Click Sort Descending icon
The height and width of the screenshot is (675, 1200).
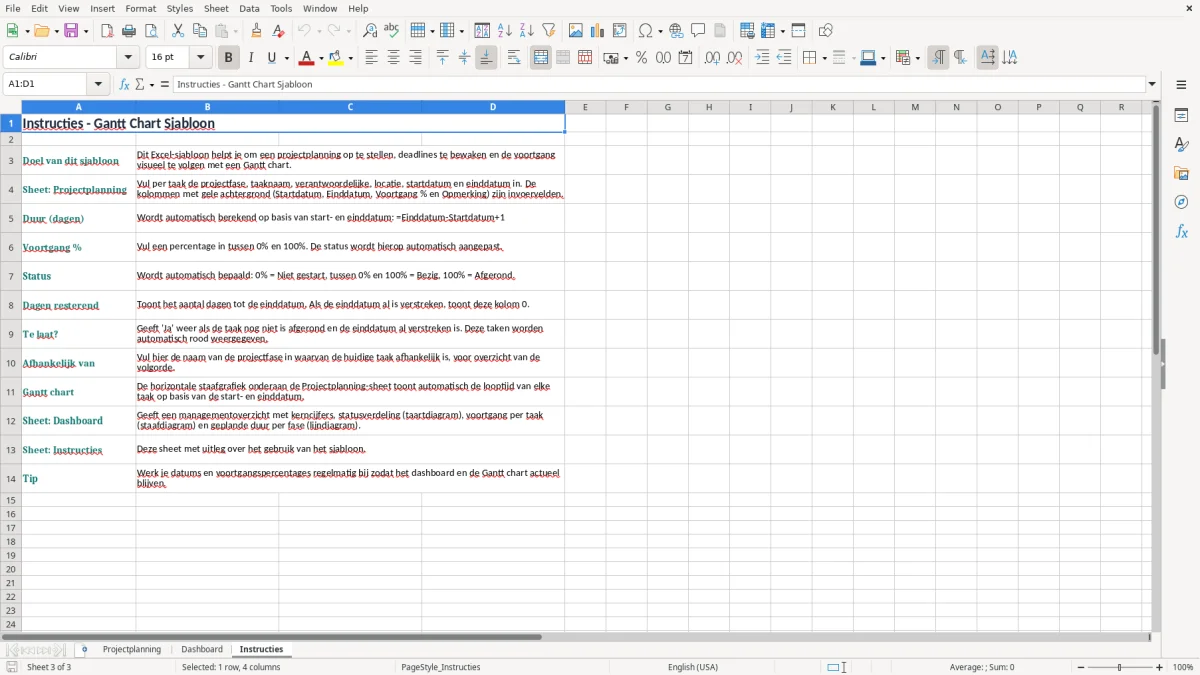(x=527, y=31)
